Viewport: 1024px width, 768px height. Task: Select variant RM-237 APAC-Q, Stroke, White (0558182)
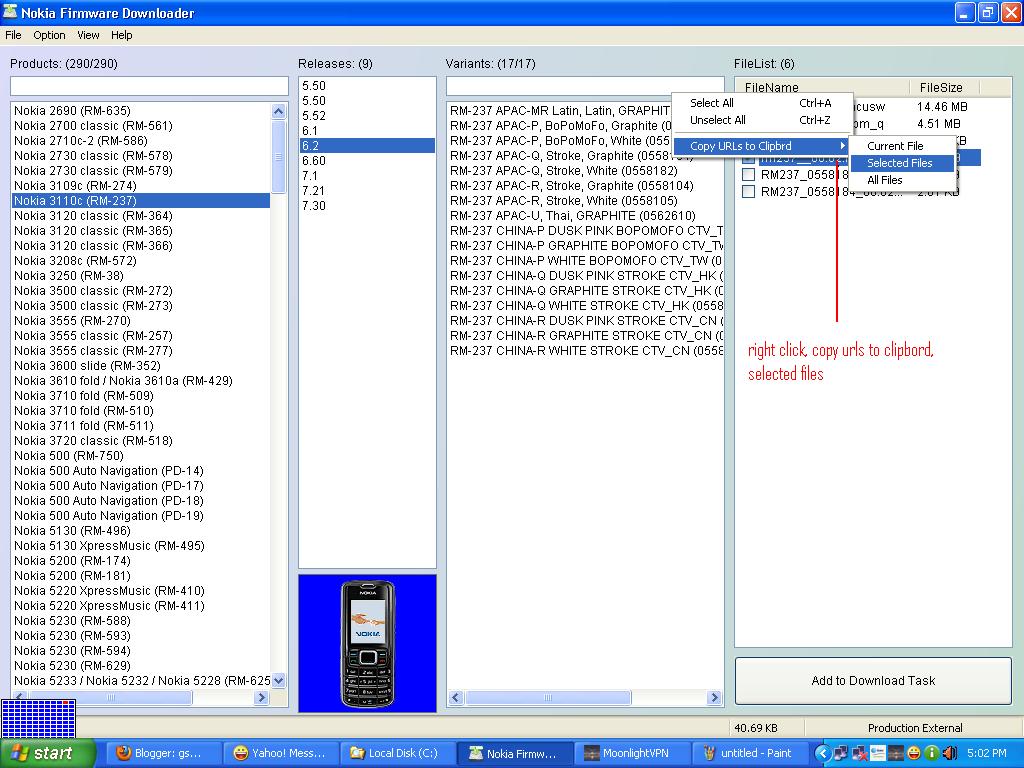tap(586, 170)
